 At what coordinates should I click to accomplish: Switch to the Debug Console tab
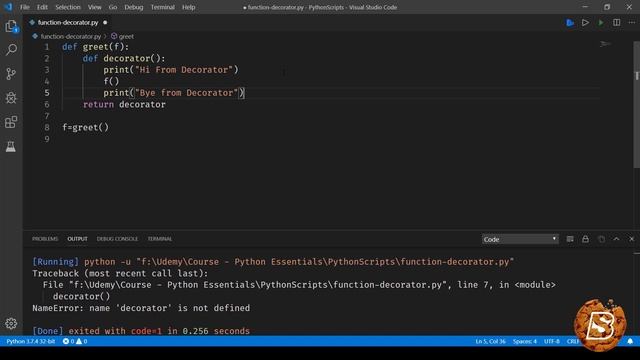(117, 239)
